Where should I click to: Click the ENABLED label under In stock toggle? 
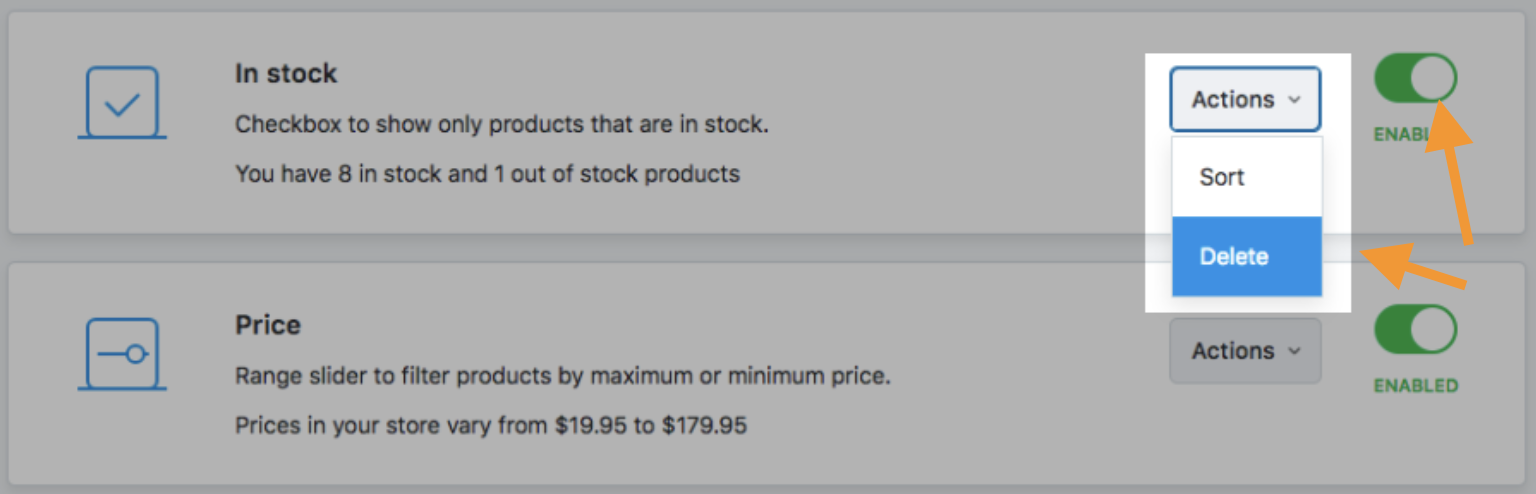tap(1400, 134)
